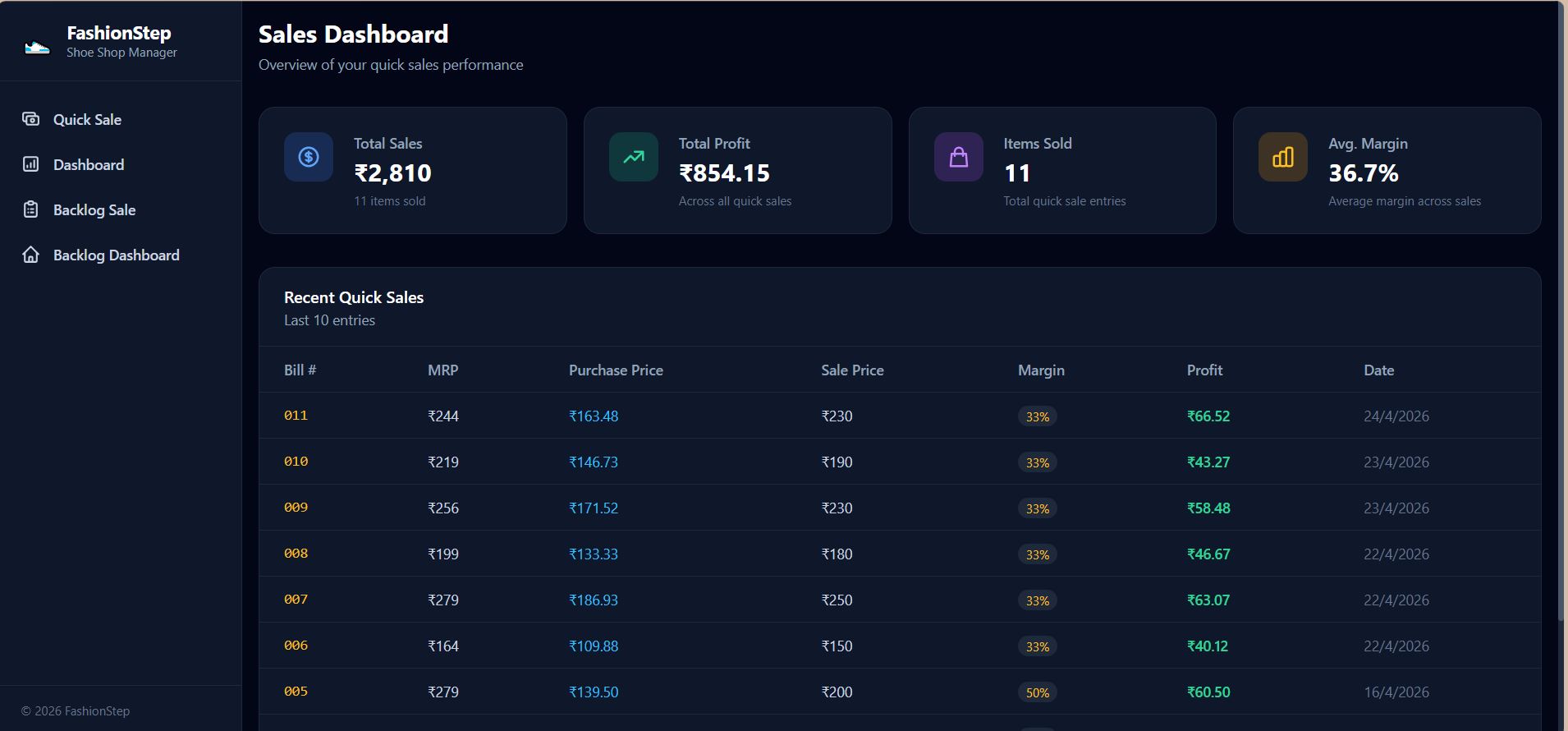Click purchase price ₹146.73

click(594, 462)
